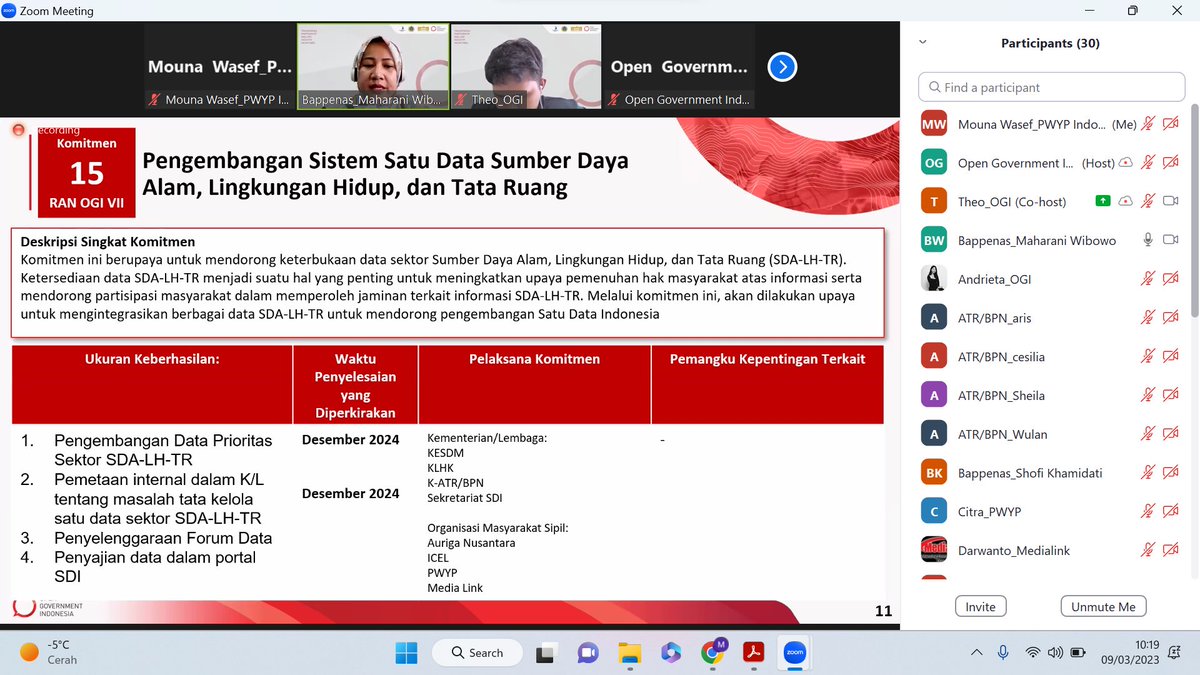Click Theo_OGI's screen sharing indicator icon
1200x675 pixels.
tap(1103, 201)
